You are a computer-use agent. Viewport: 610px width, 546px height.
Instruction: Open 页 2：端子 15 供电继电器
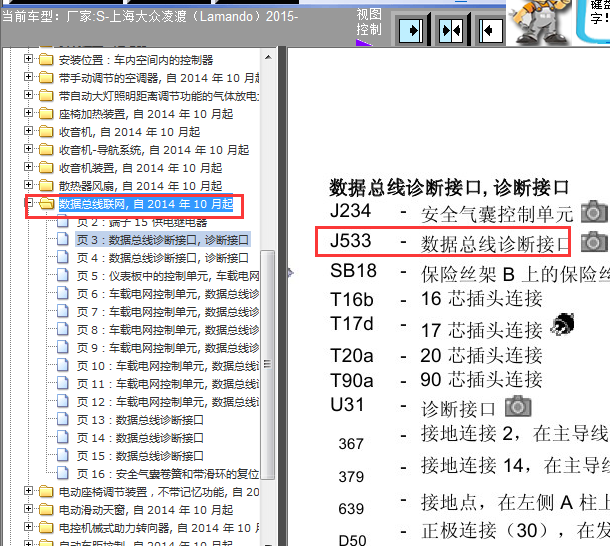pyautogui.click(x=142, y=222)
